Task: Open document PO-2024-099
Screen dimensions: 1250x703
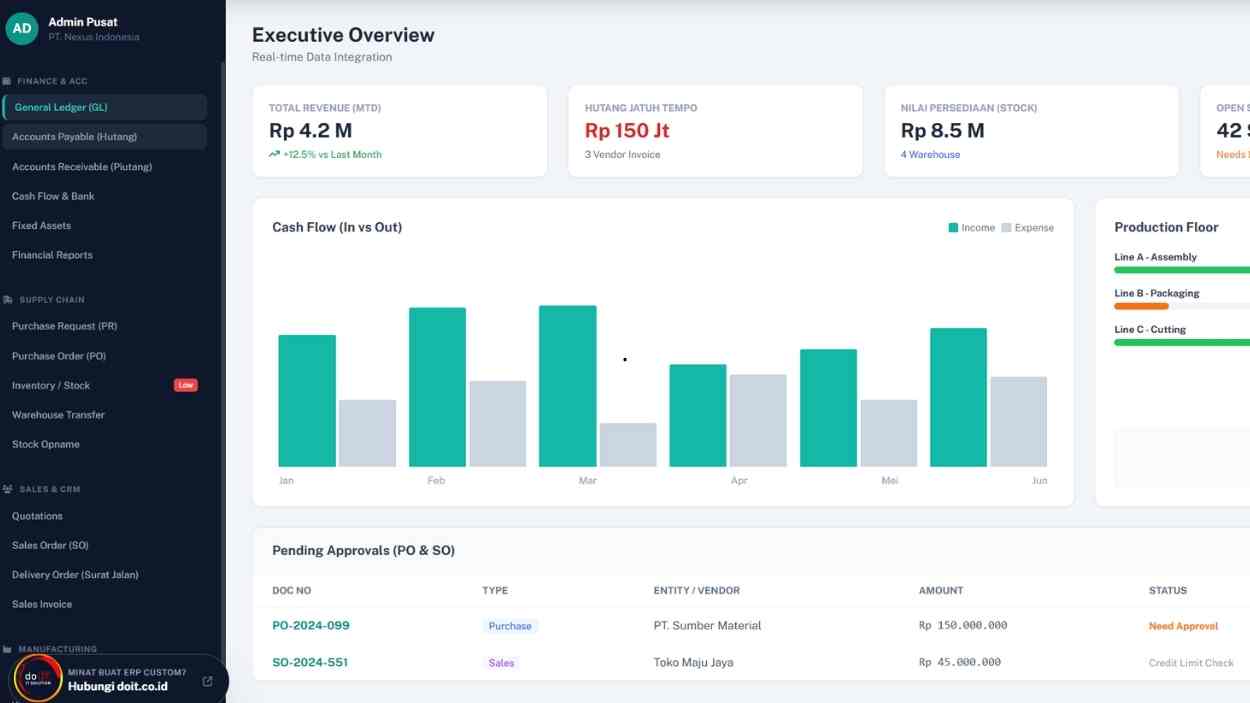Action: click(x=310, y=625)
